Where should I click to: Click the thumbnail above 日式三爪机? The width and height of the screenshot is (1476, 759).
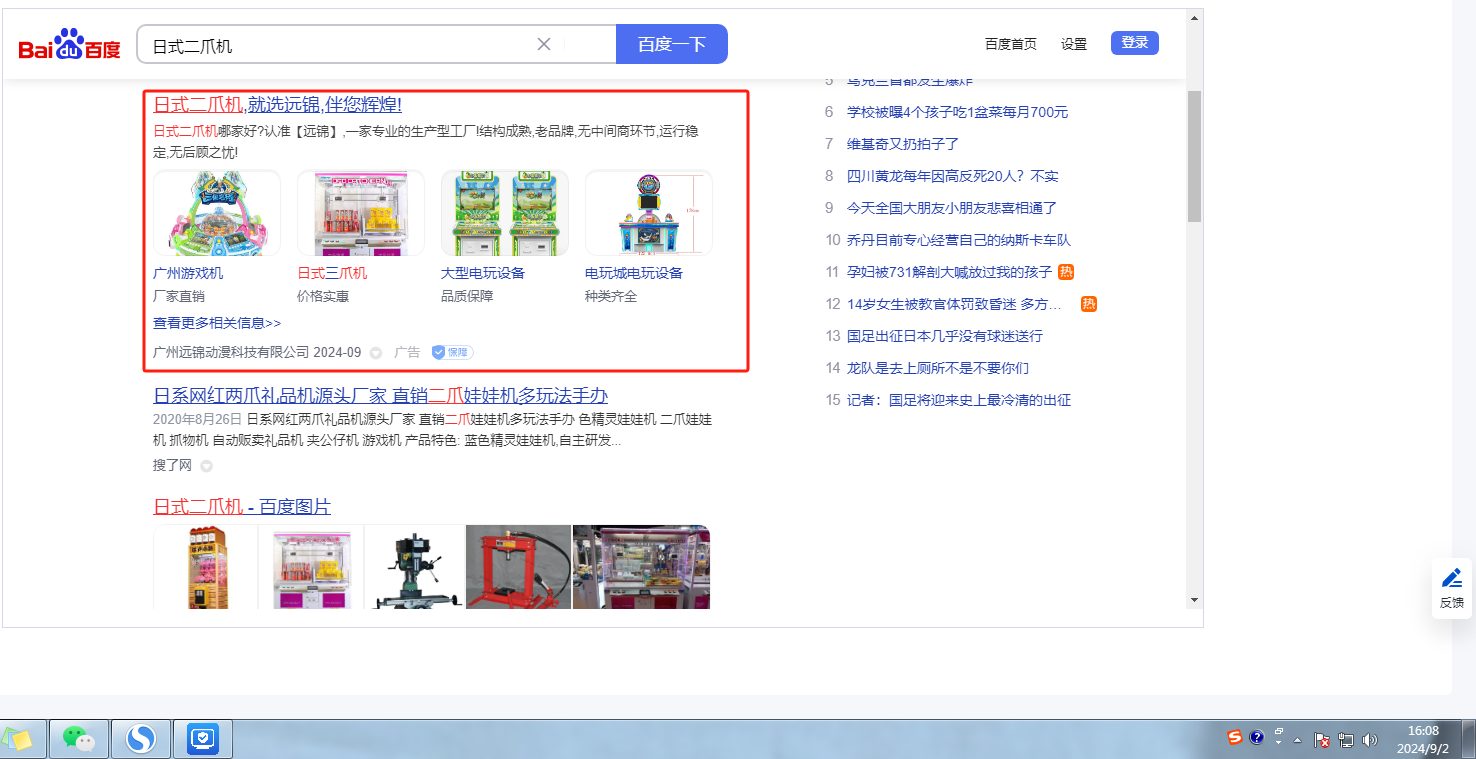[x=361, y=213]
